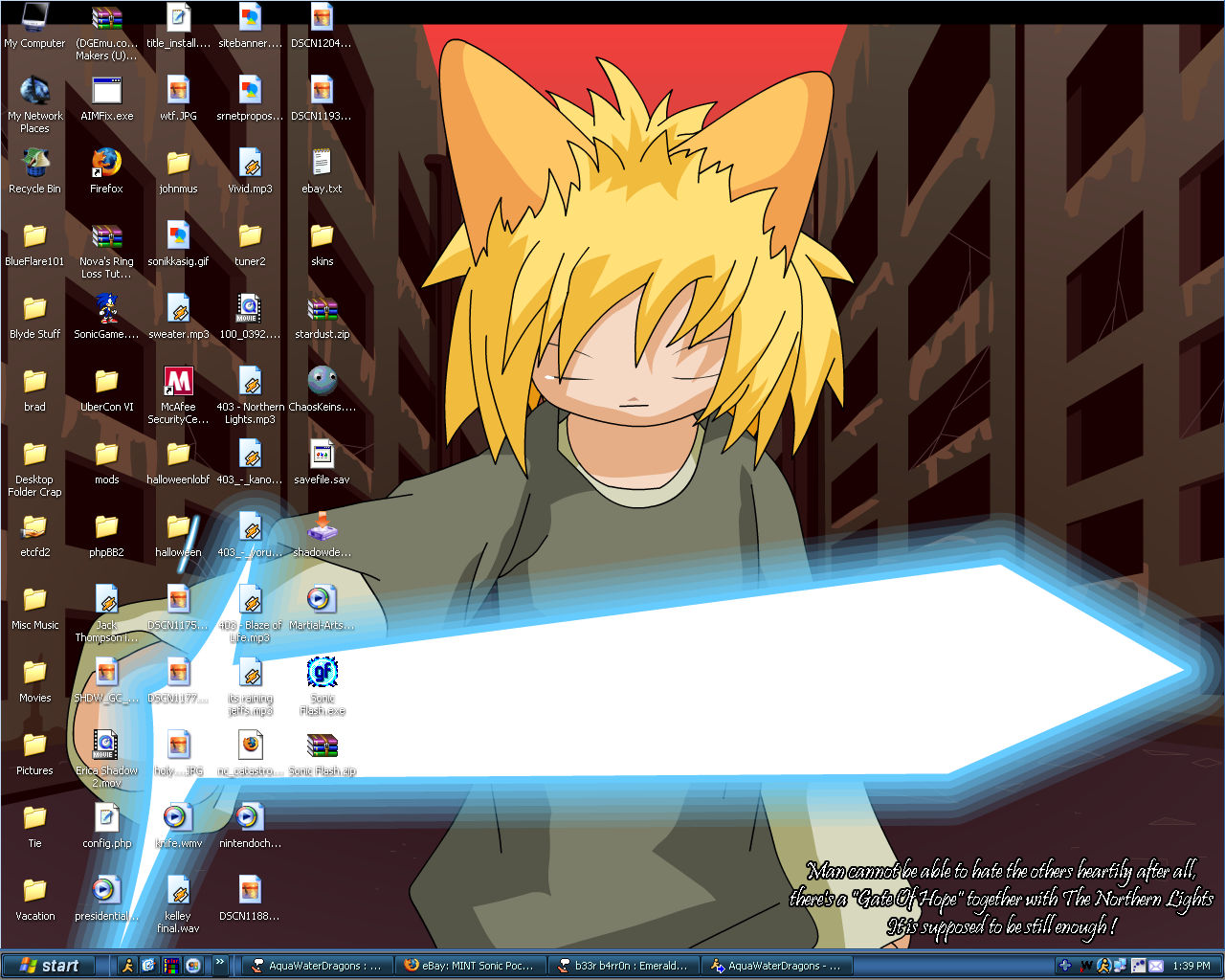
Task: Click the AIM running man tray icon
Action: (1103, 966)
